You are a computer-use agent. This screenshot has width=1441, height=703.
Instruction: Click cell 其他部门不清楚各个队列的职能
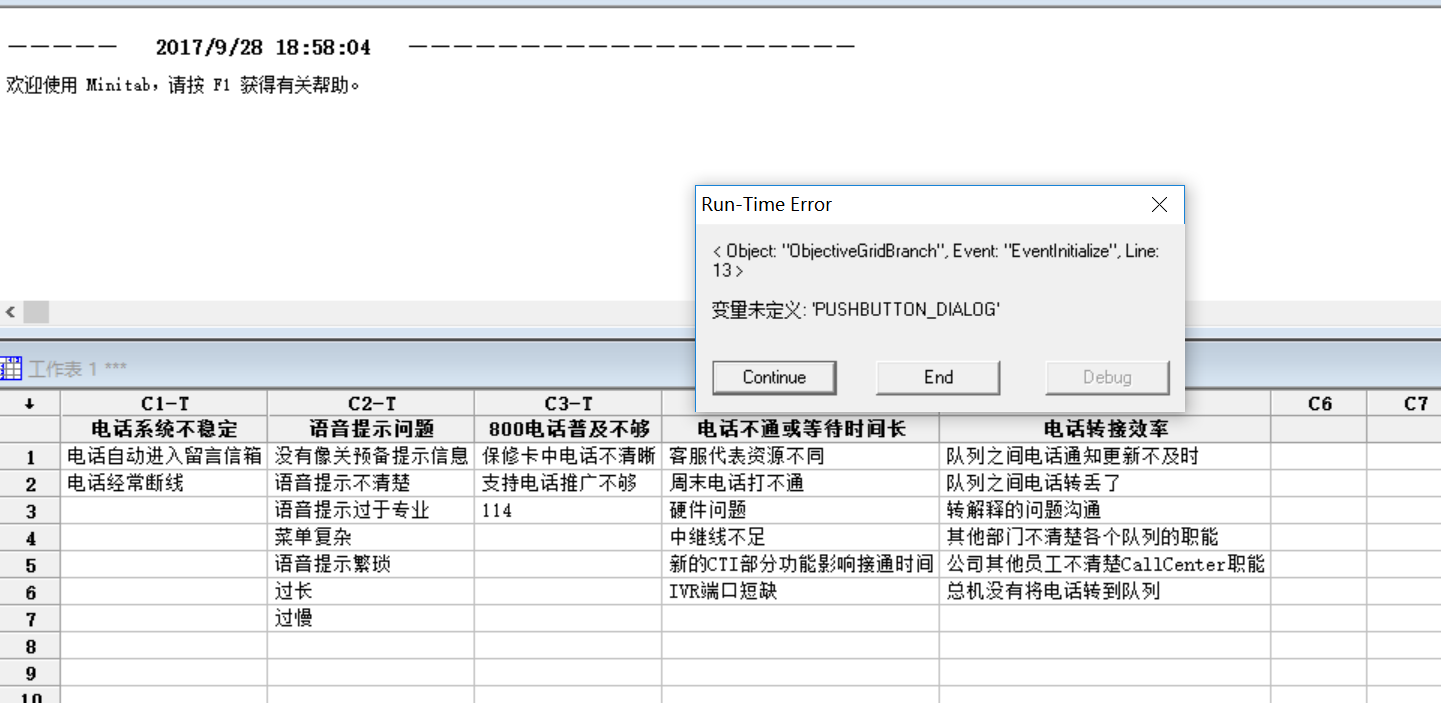[x=1105, y=537]
